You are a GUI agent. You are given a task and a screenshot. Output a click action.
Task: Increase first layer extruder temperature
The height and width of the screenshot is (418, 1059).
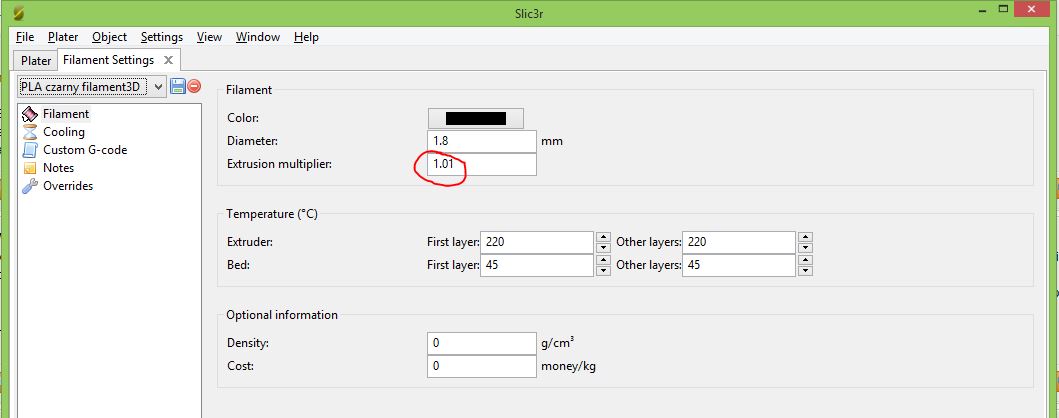[603, 237]
